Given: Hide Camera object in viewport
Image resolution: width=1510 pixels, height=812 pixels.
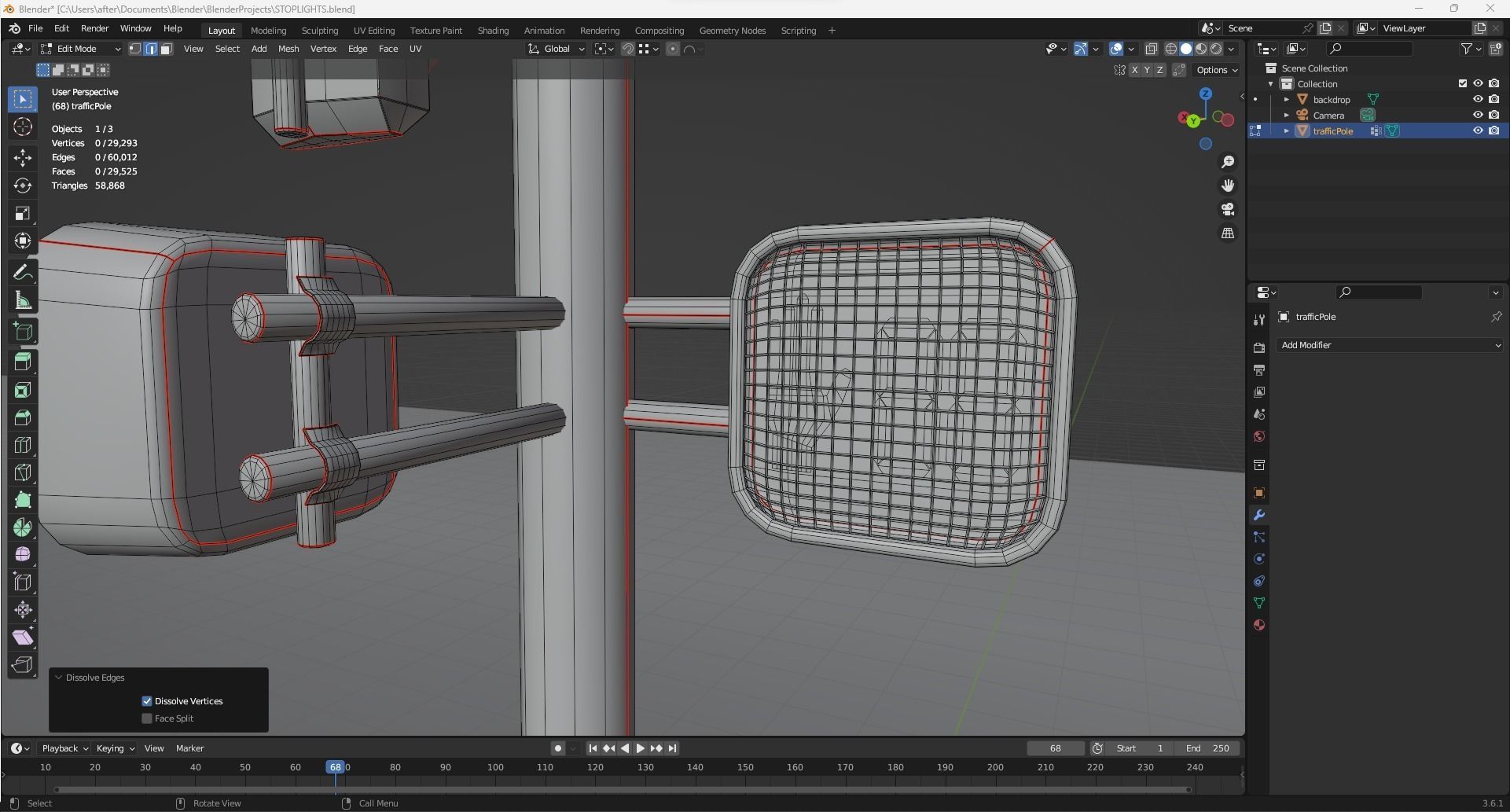Looking at the screenshot, I should pos(1477,116).
